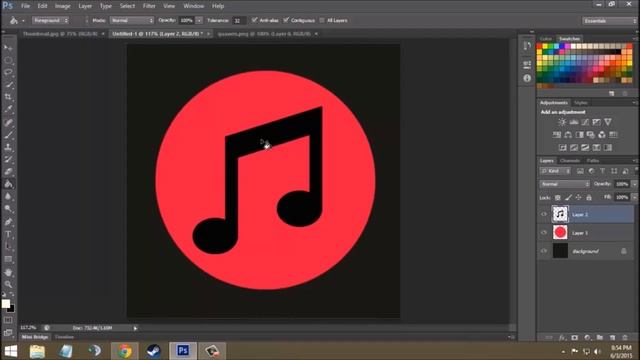This screenshot has width=640, height=360.
Task: Select the Eyedropper tool
Action: [8, 109]
